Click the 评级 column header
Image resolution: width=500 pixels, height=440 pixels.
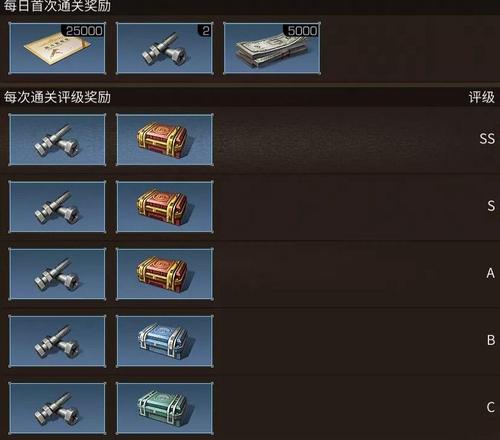point(482,98)
